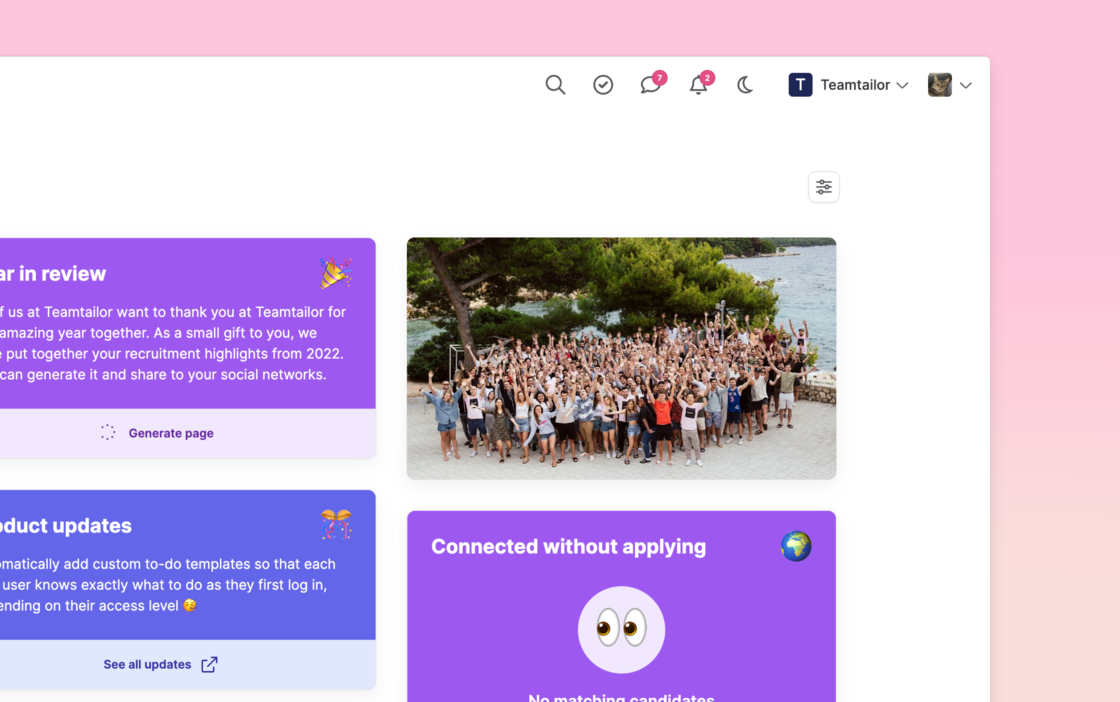Click the 'ar in review' heading

(53, 274)
